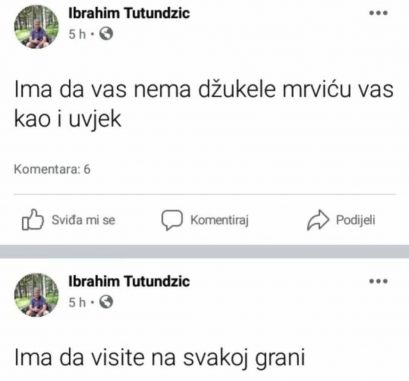Open the first post's profile picture

[36, 27]
